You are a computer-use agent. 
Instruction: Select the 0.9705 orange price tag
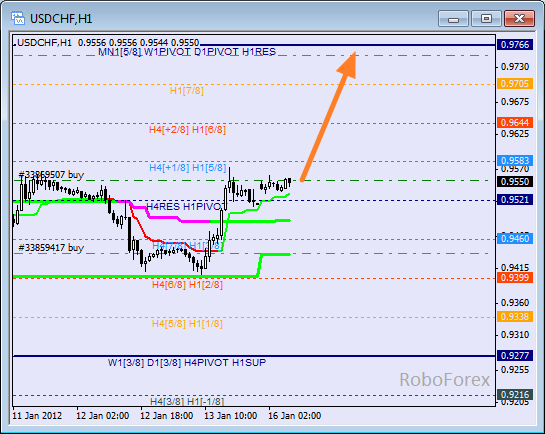tap(515, 84)
